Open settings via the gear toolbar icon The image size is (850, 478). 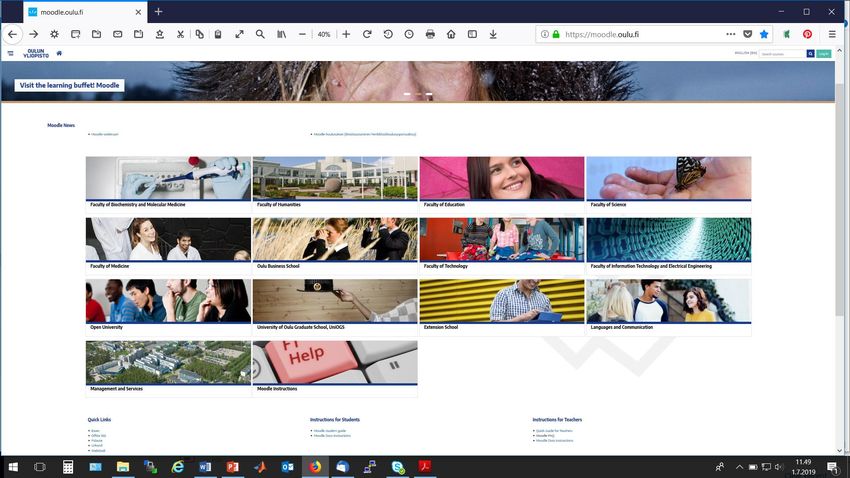click(54, 34)
